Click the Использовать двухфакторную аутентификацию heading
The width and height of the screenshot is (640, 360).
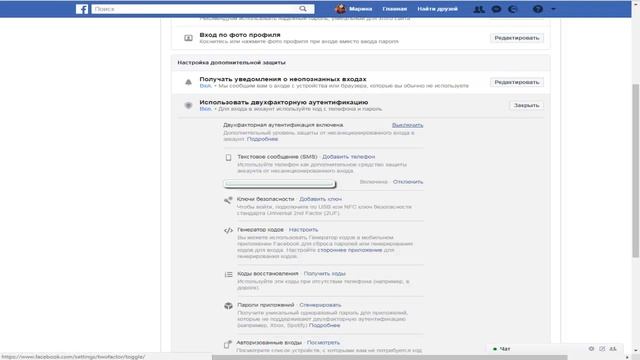tap(284, 102)
